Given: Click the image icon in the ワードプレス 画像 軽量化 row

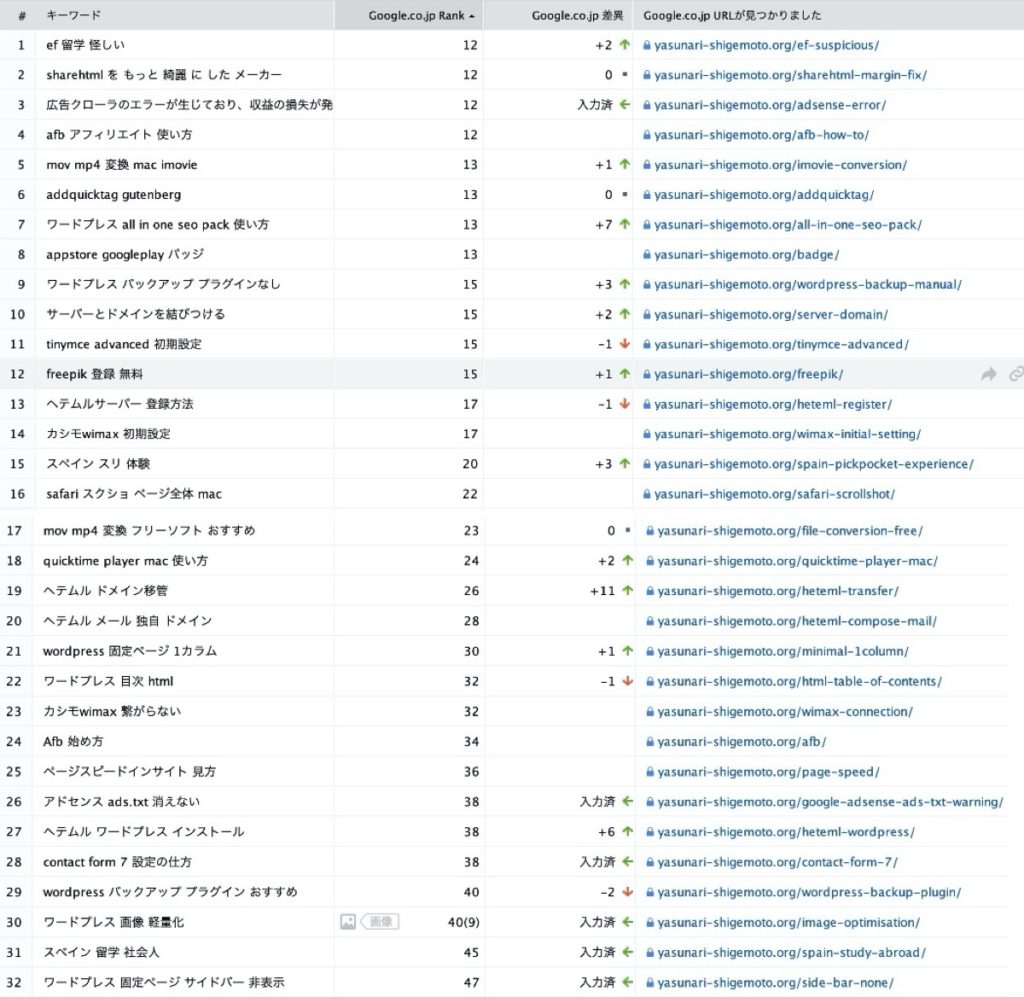Looking at the screenshot, I should [348, 922].
